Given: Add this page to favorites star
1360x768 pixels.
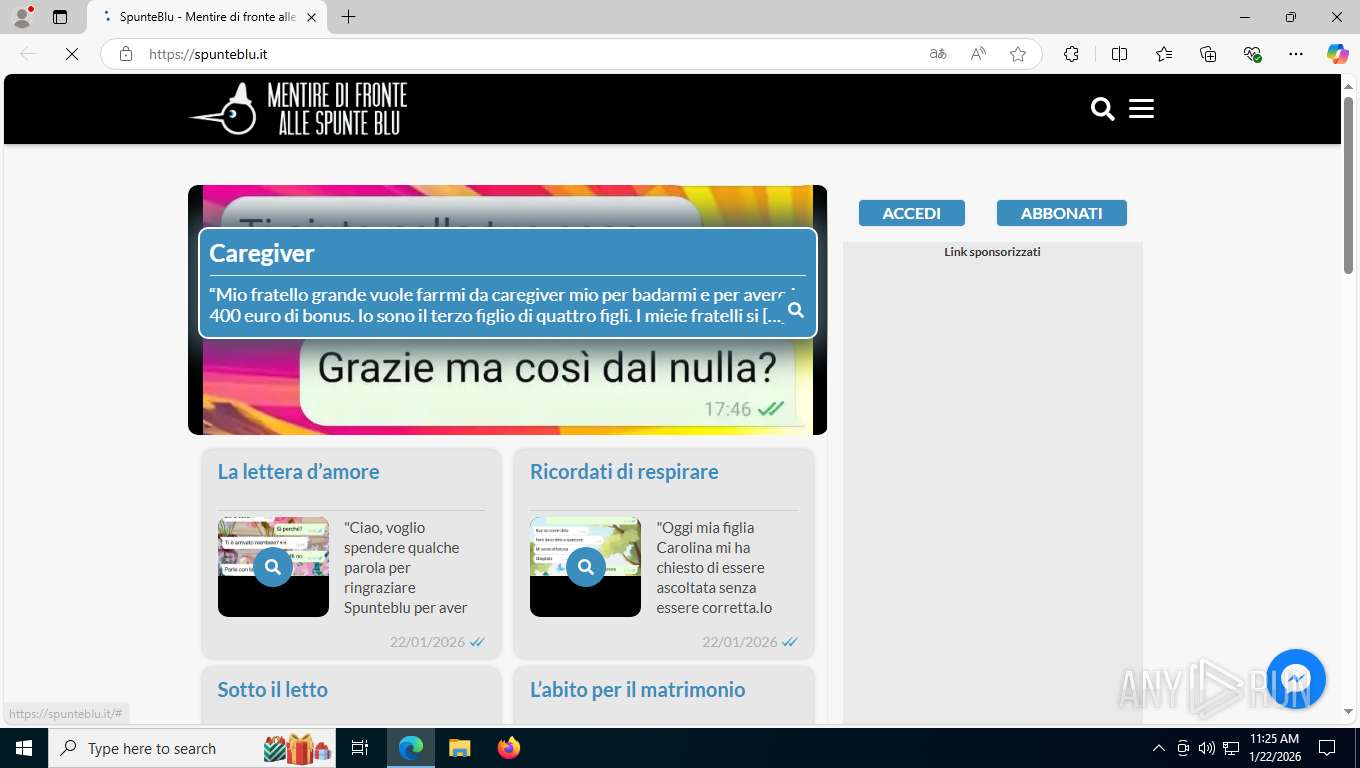Looking at the screenshot, I should pos(1018,54).
